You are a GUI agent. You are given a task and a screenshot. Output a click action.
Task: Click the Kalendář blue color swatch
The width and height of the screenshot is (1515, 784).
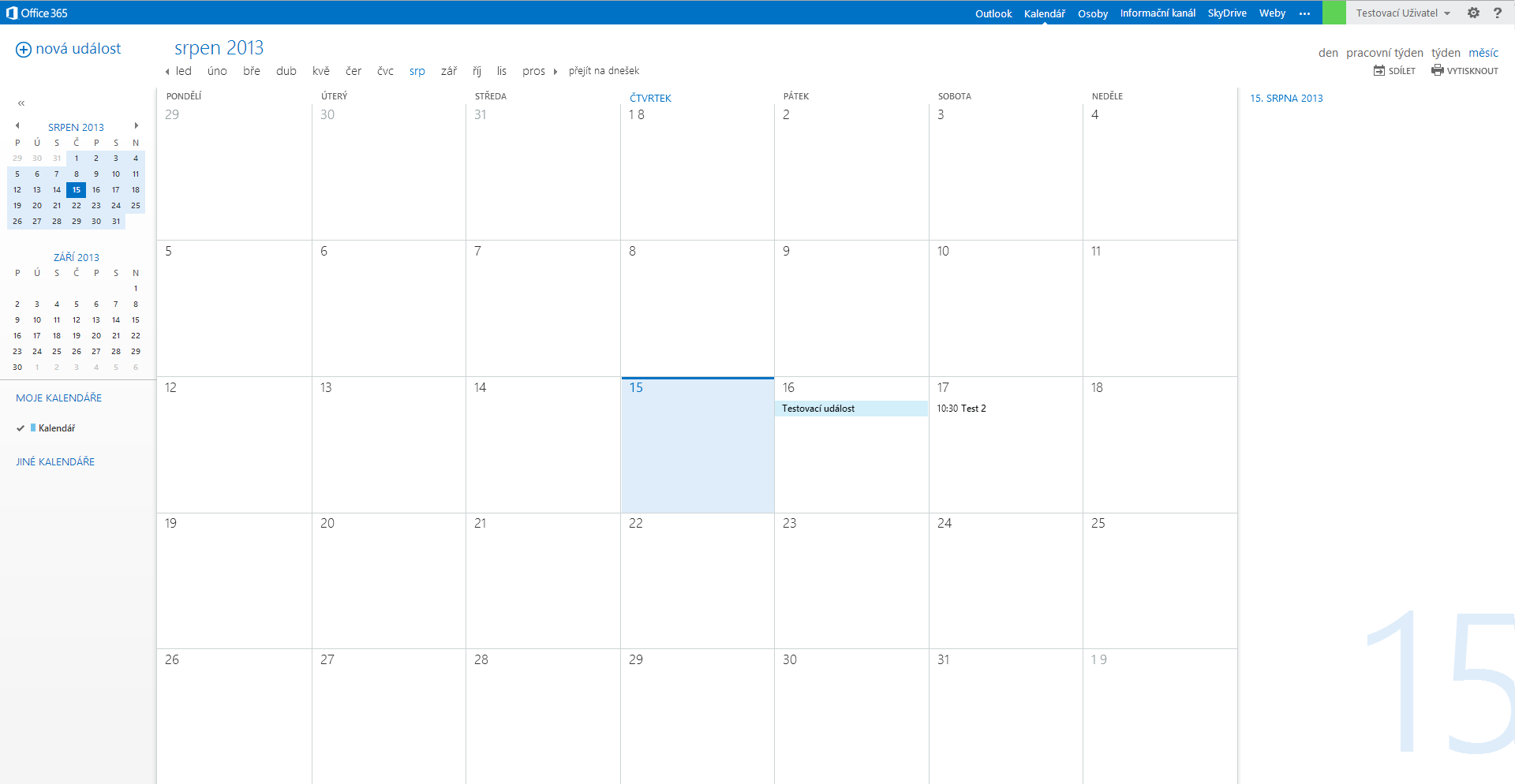point(33,427)
